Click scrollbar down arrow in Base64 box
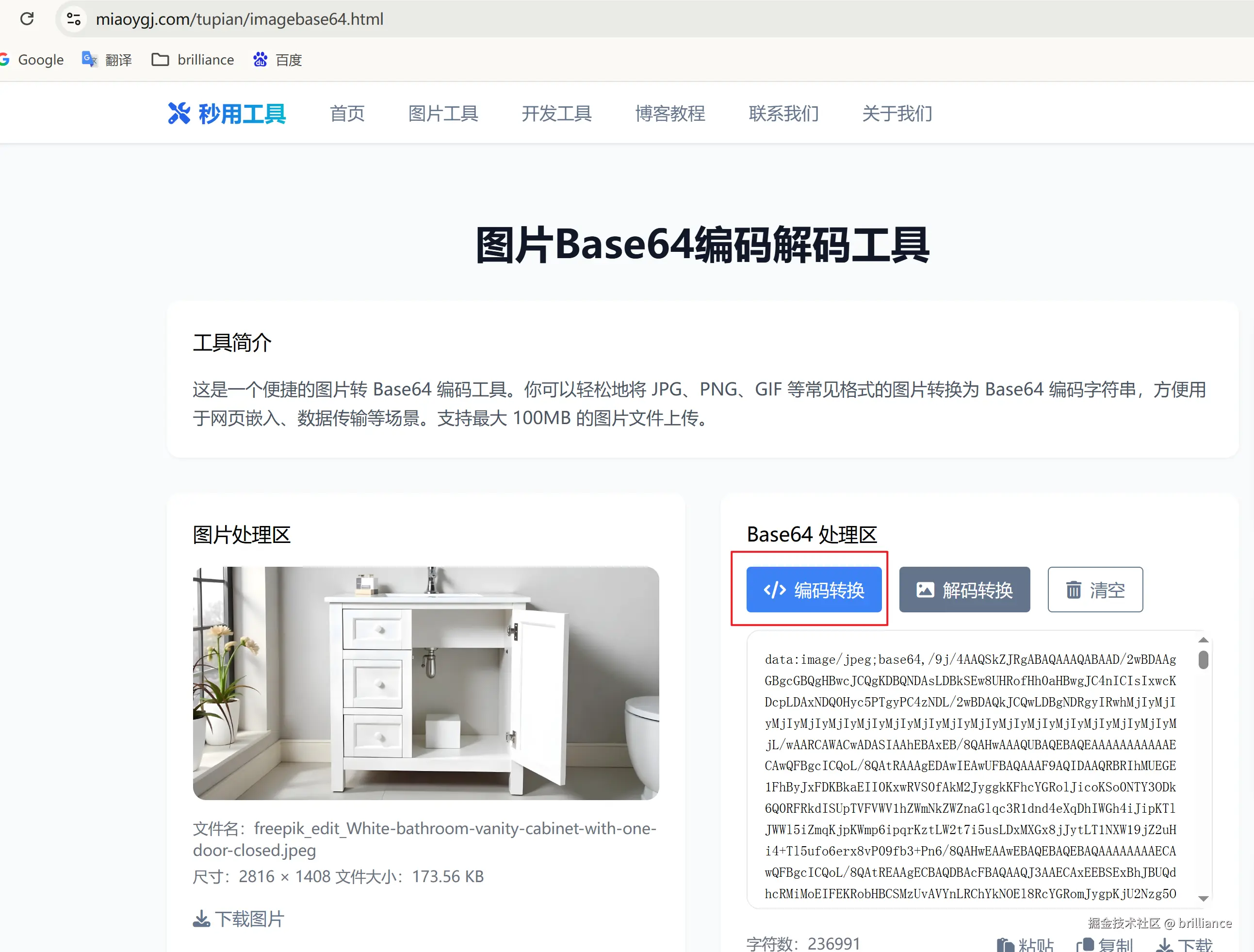 click(1203, 898)
